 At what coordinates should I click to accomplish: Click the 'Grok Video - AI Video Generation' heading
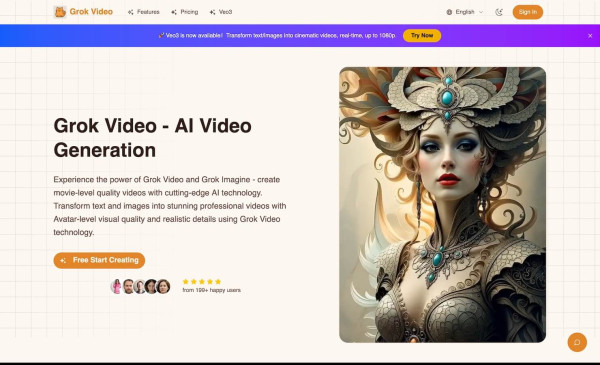pyautogui.click(x=152, y=138)
